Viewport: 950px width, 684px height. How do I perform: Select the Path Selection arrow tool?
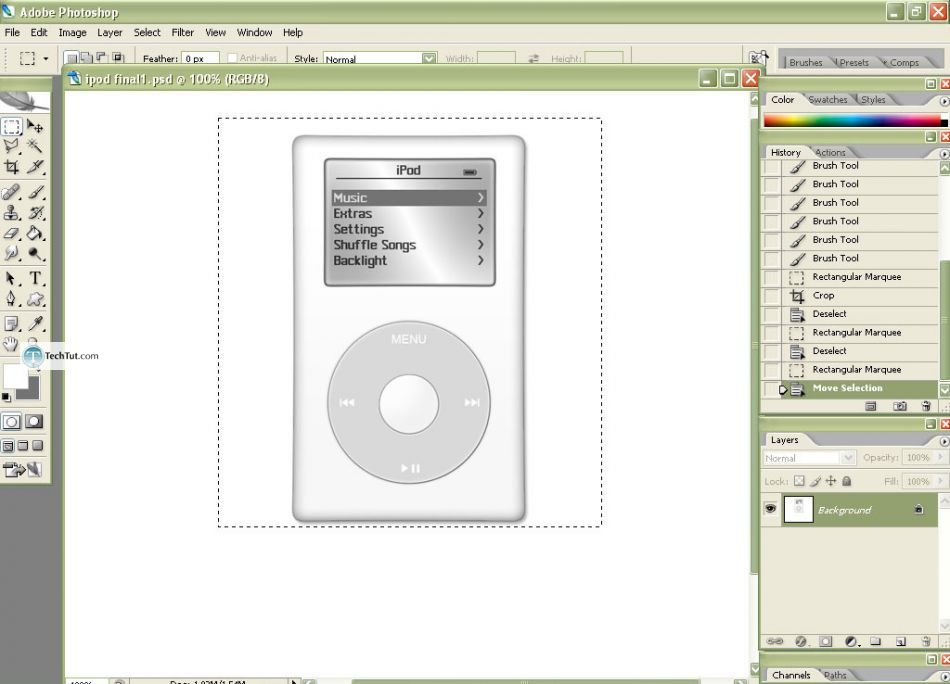[12, 279]
